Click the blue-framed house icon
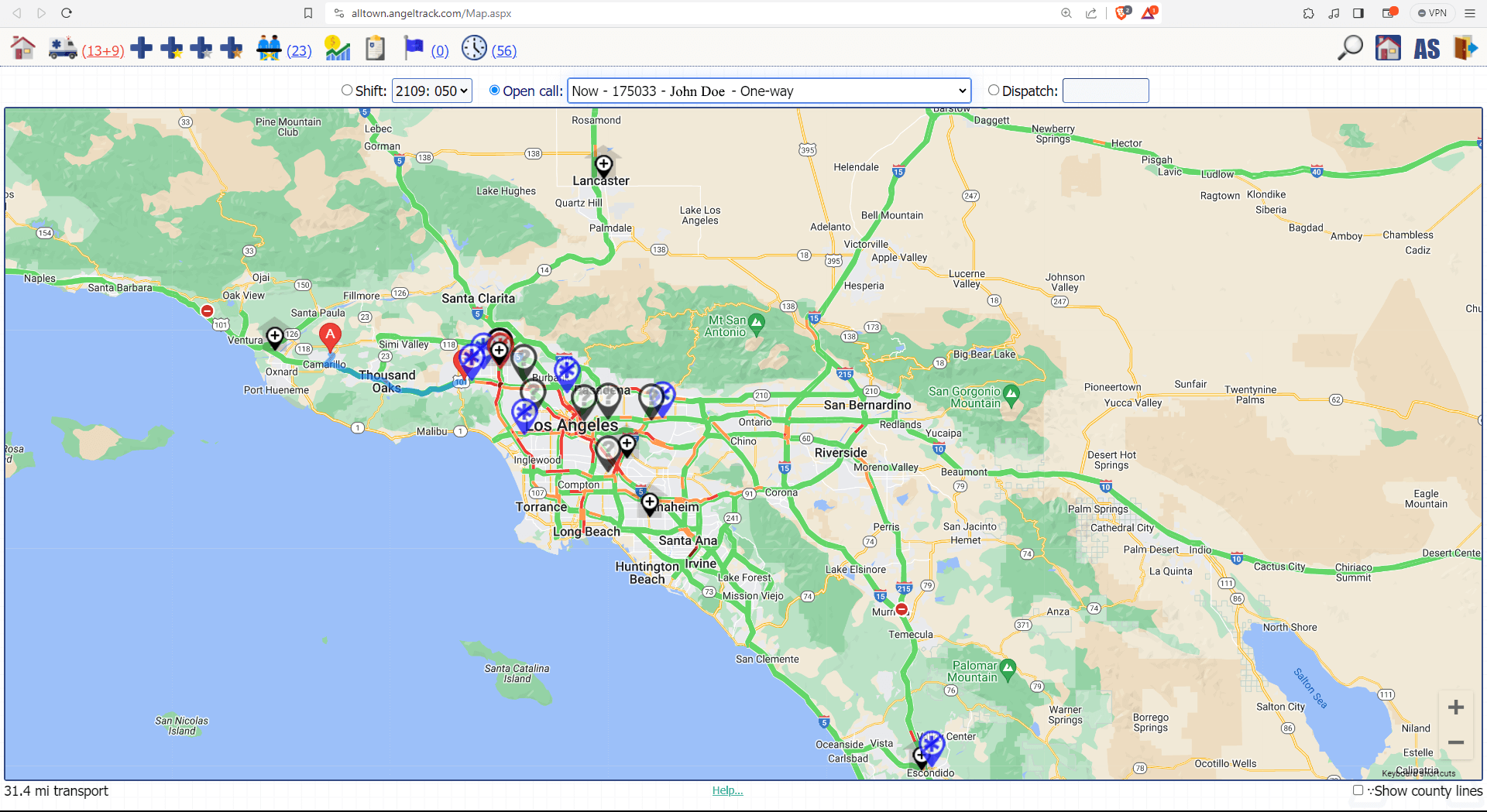This screenshot has height=812, width=1487. 1388,48
